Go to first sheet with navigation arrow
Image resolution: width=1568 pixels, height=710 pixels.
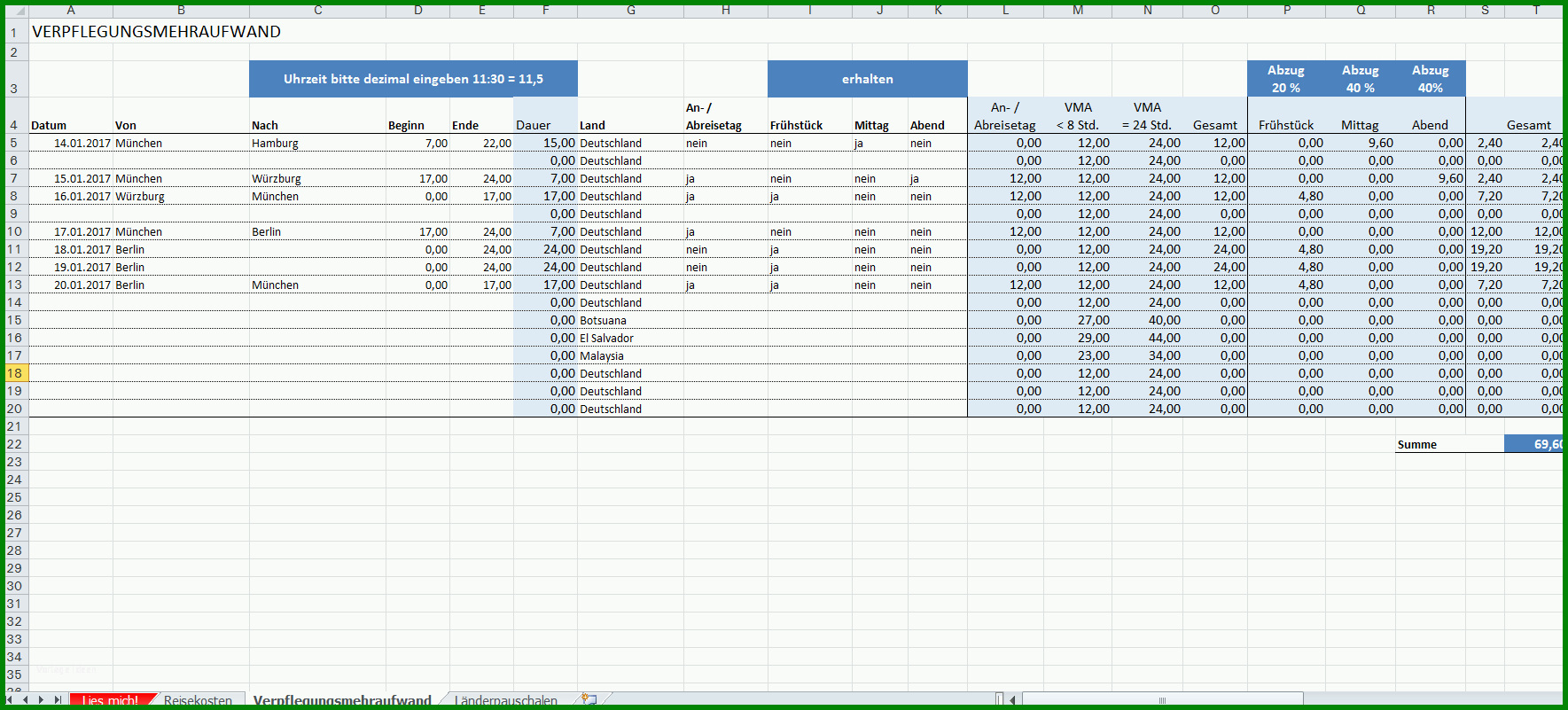coord(10,699)
